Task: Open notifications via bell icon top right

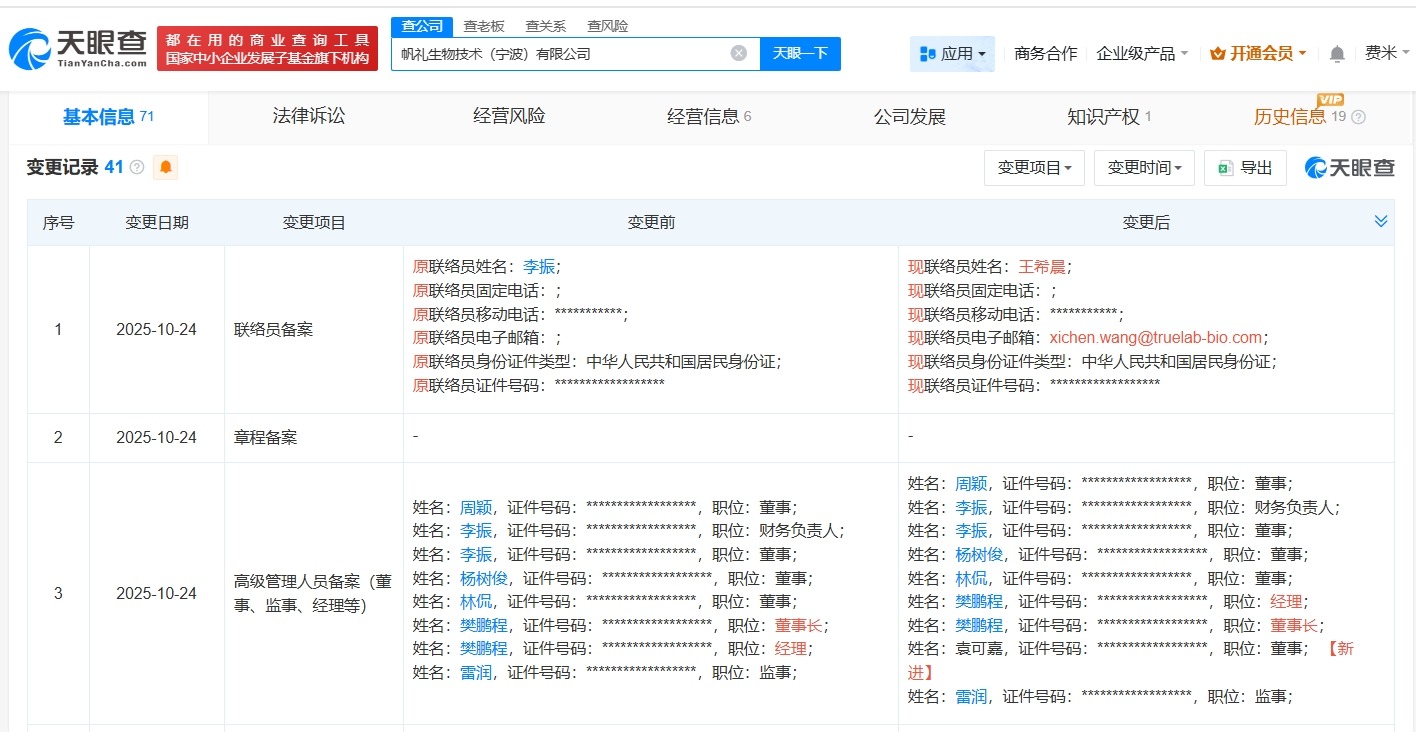Action: pos(1337,53)
